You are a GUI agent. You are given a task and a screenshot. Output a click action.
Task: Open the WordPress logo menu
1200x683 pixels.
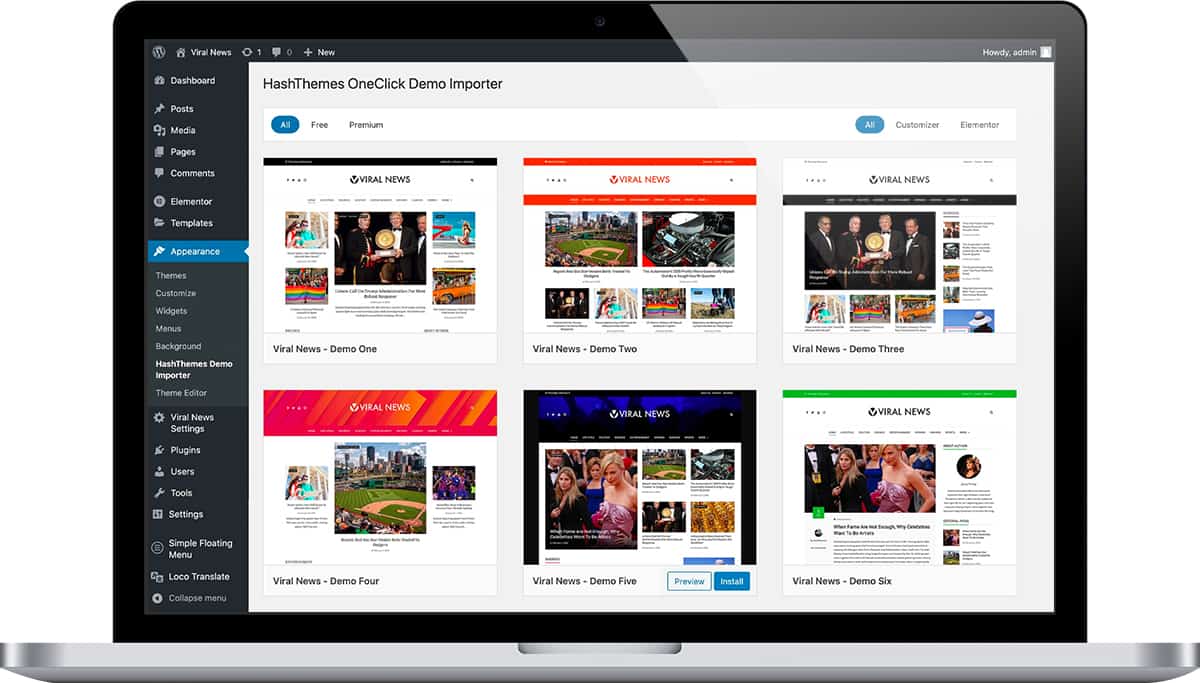(x=159, y=52)
